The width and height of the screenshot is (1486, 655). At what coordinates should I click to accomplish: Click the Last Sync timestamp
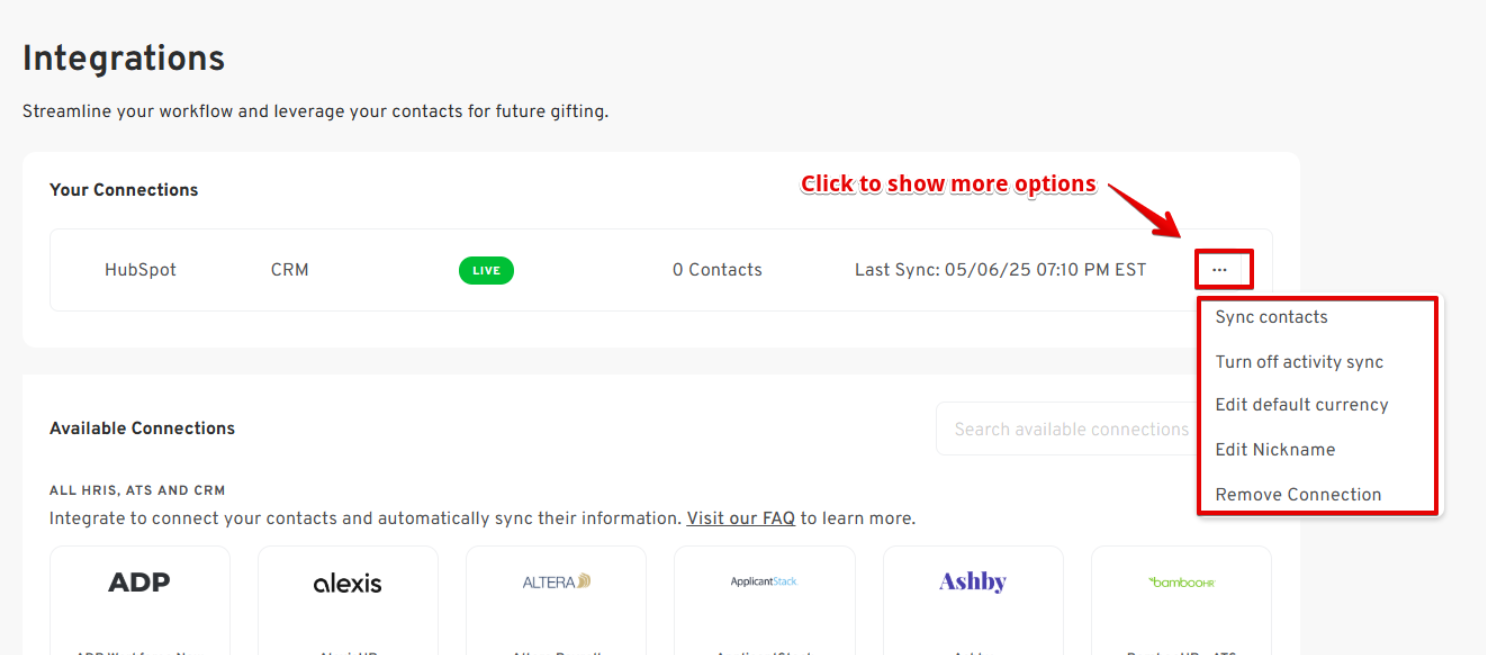(1000, 270)
